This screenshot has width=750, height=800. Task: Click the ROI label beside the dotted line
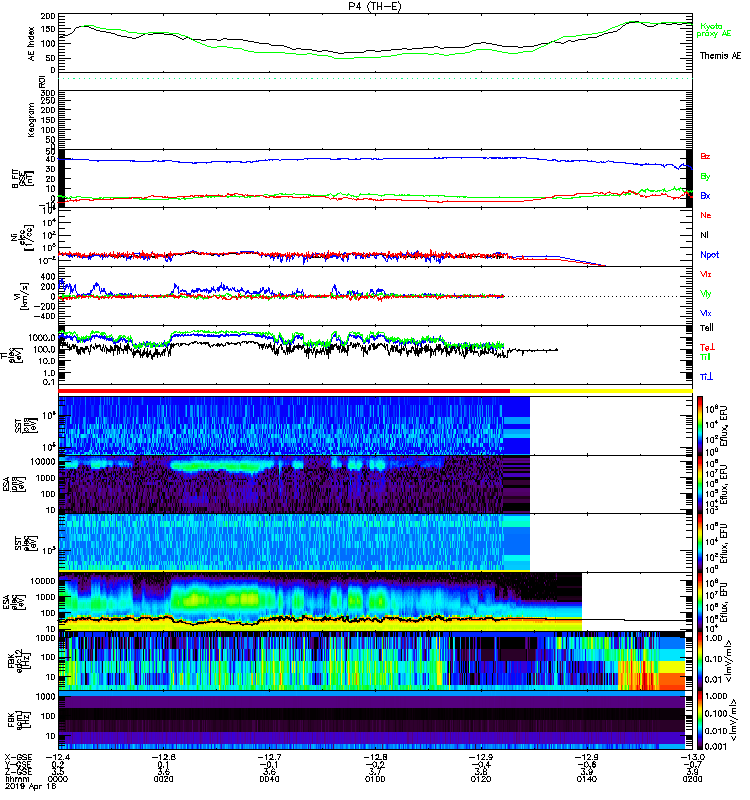coord(42,81)
